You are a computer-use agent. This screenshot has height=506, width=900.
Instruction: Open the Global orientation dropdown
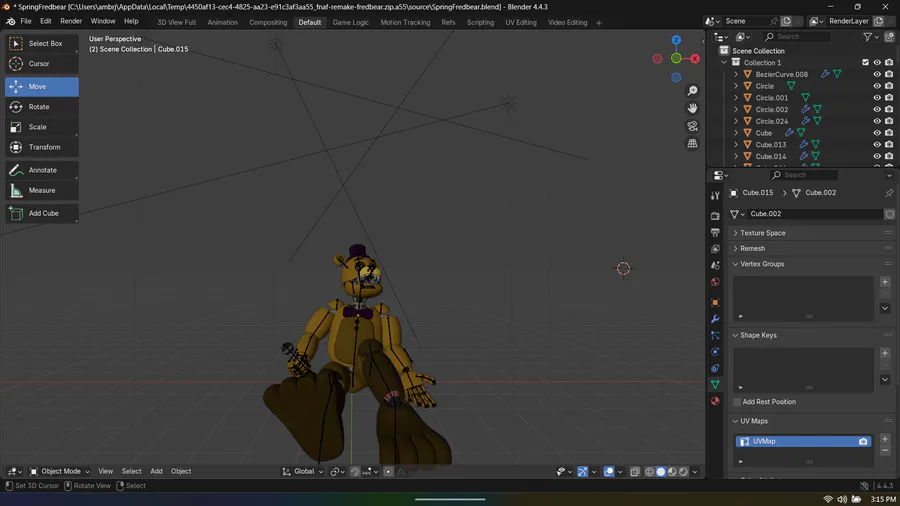pos(302,472)
